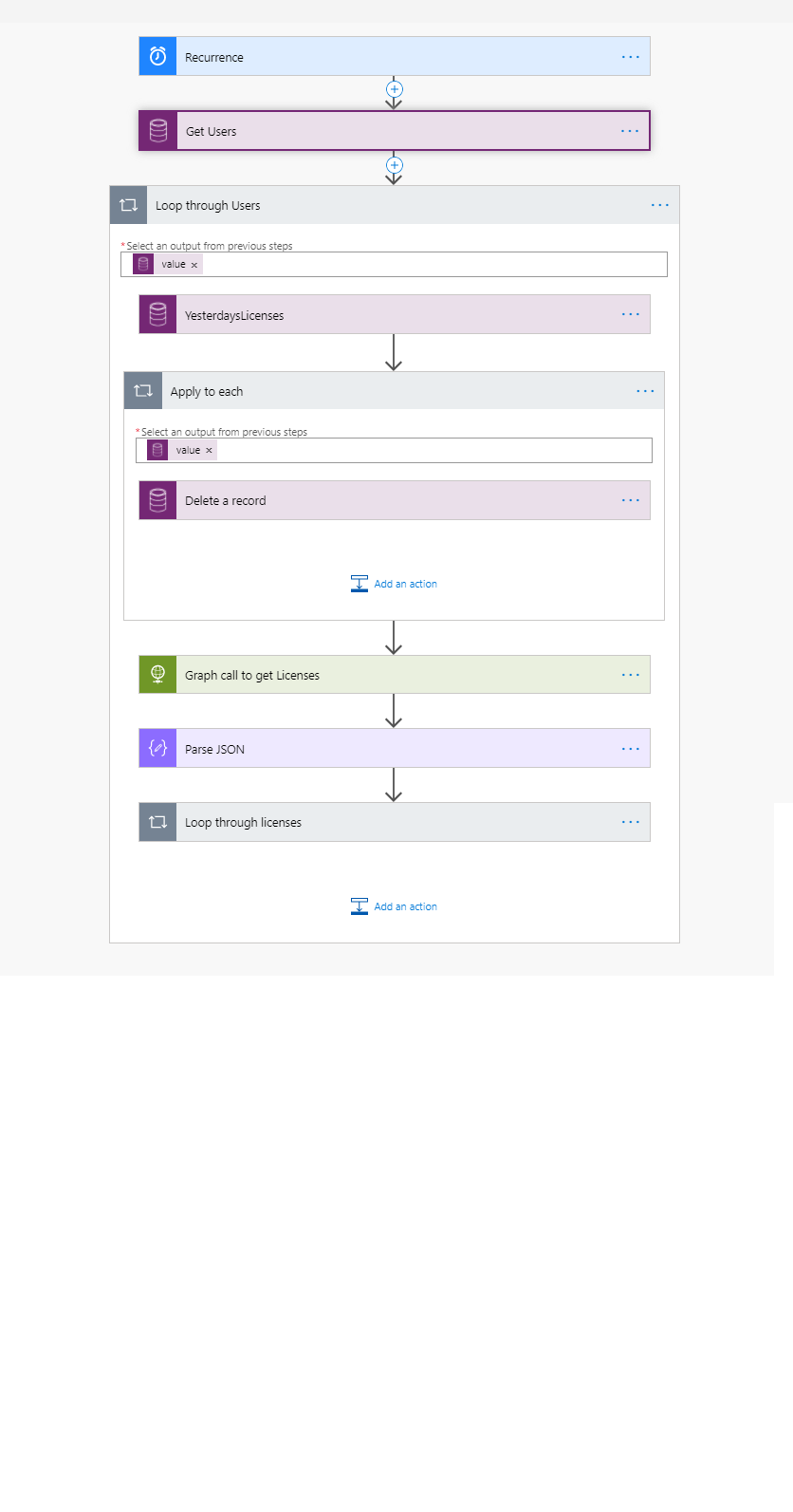The height and width of the screenshot is (1512, 793).
Task: Click the Graph call globe icon
Action: tap(157, 675)
